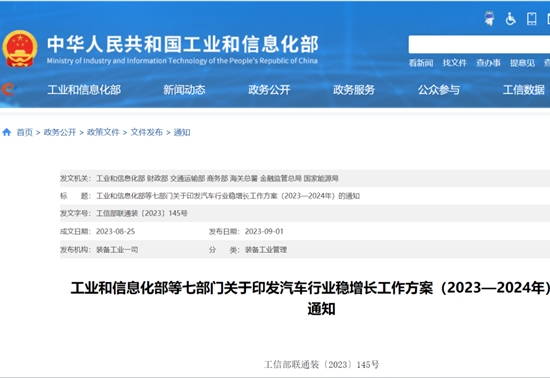550x378 pixels.
Task: Open the 工业和信息化部 menu item
Action: coord(84,90)
